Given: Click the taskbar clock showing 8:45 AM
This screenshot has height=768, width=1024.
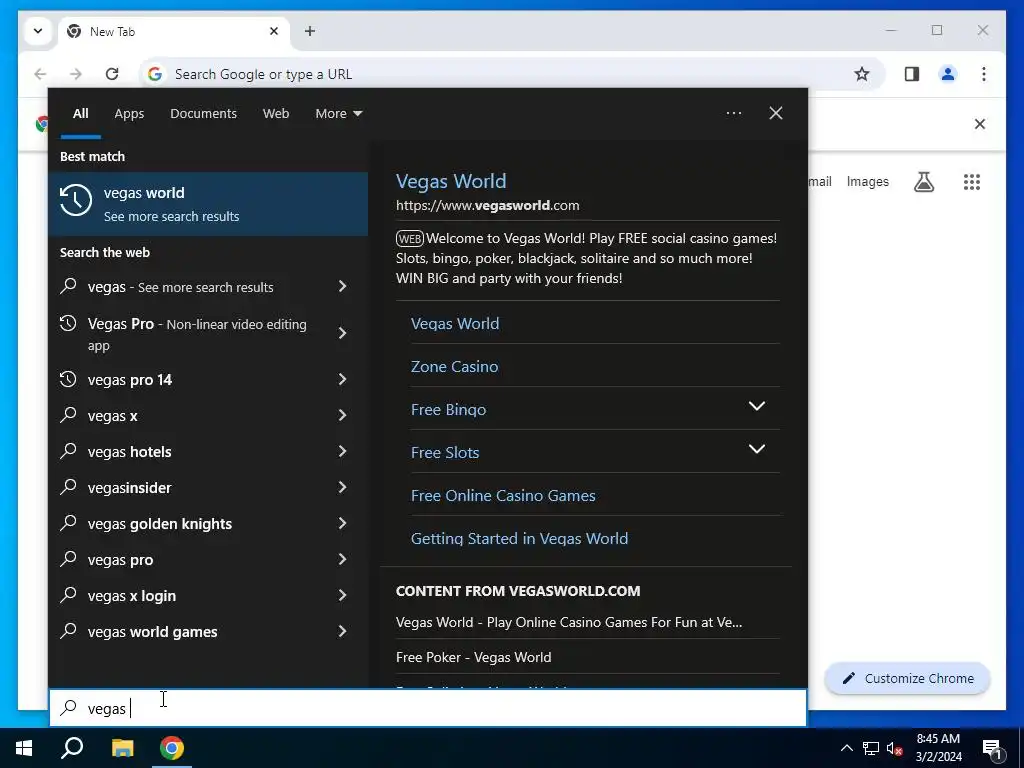Looking at the screenshot, I should 938,748.
